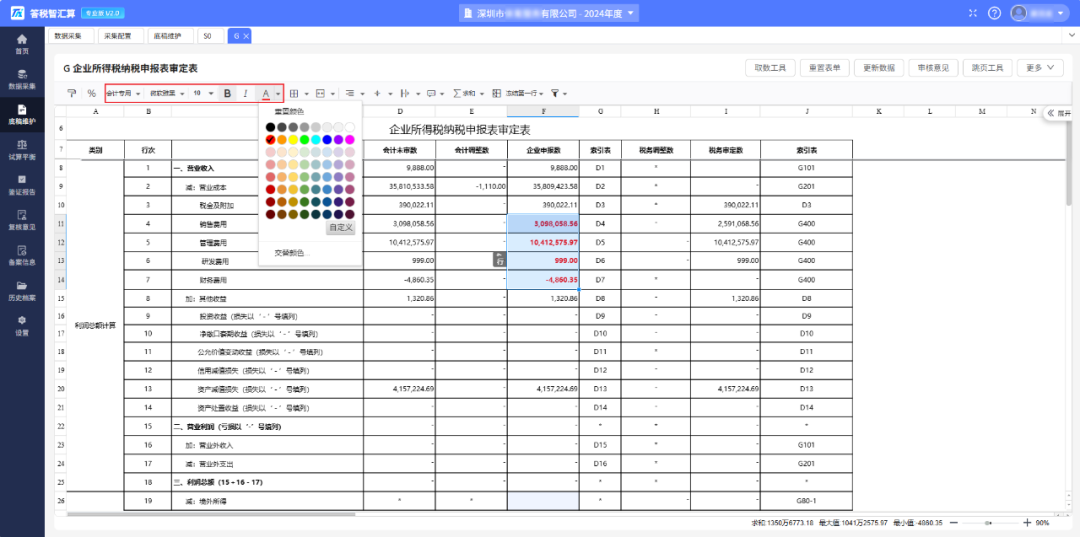Screen dimensions: 1080x537
Task: Open 设置 settings in the left sidebar
Action: tap(22, 326)
